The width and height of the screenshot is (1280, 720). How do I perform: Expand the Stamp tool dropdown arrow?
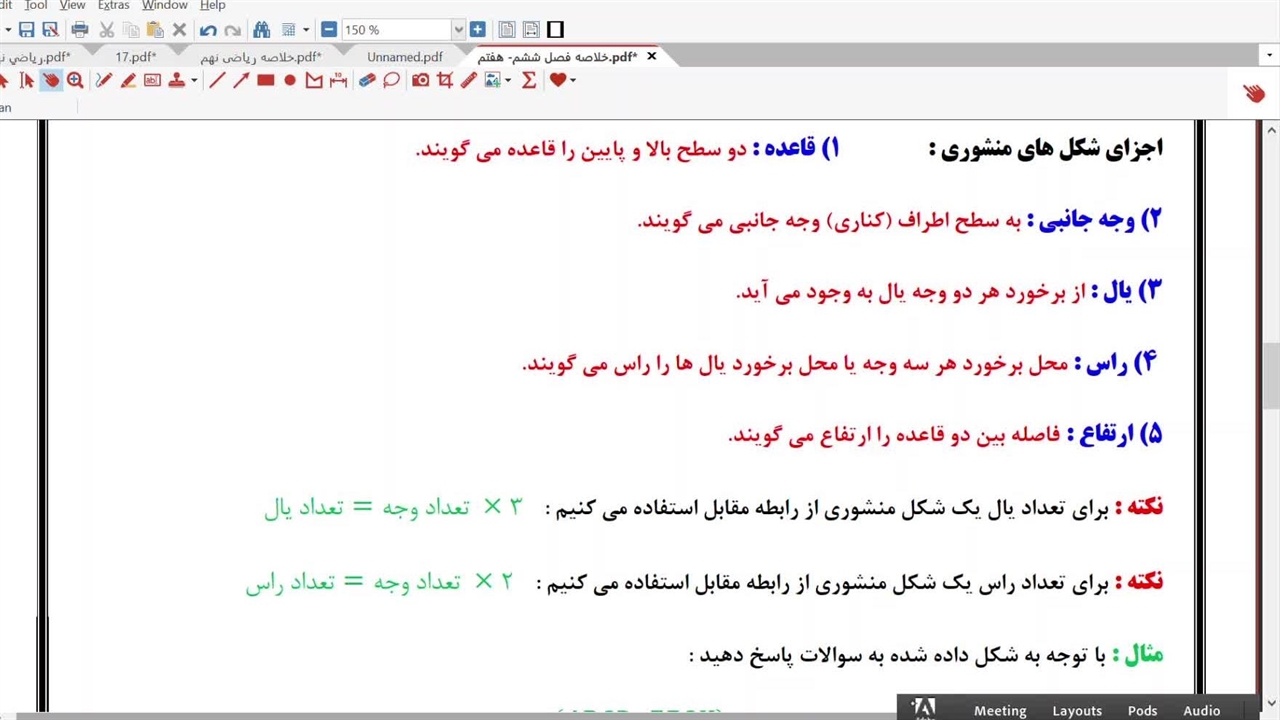[x=194, y=81]
